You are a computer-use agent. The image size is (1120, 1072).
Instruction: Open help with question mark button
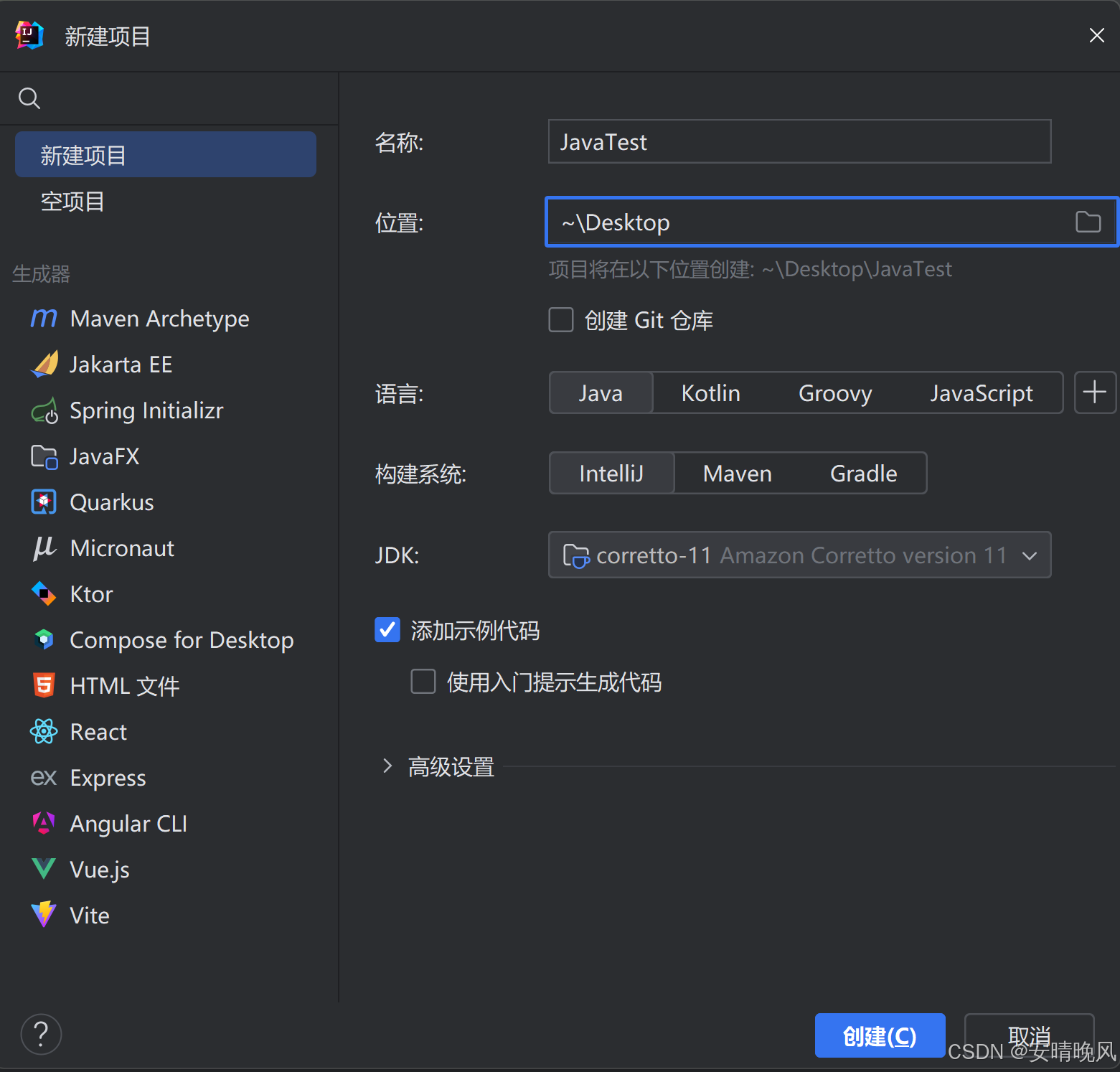click(41, 1034)
